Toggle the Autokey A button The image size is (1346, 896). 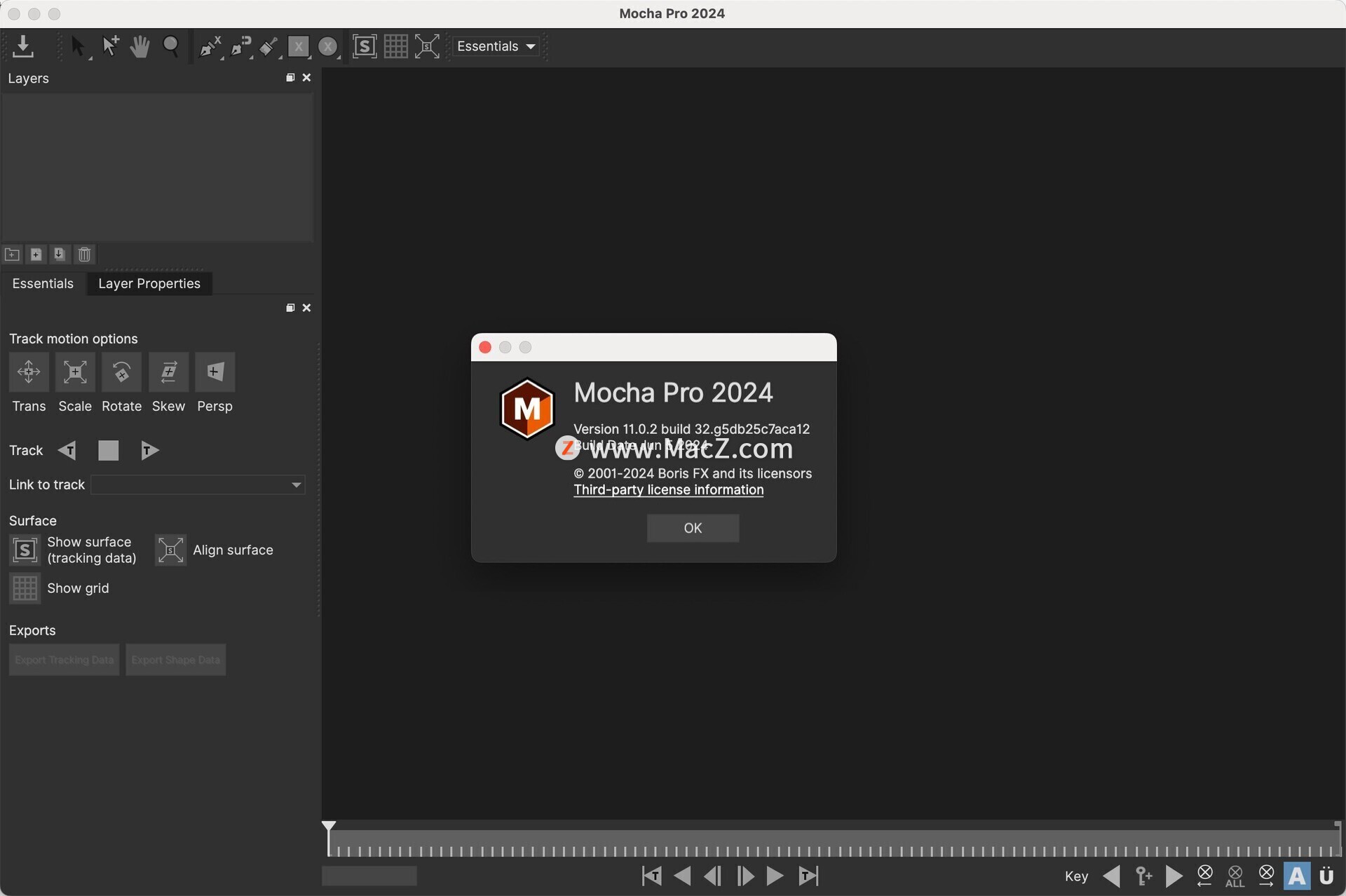[1297, 876]
